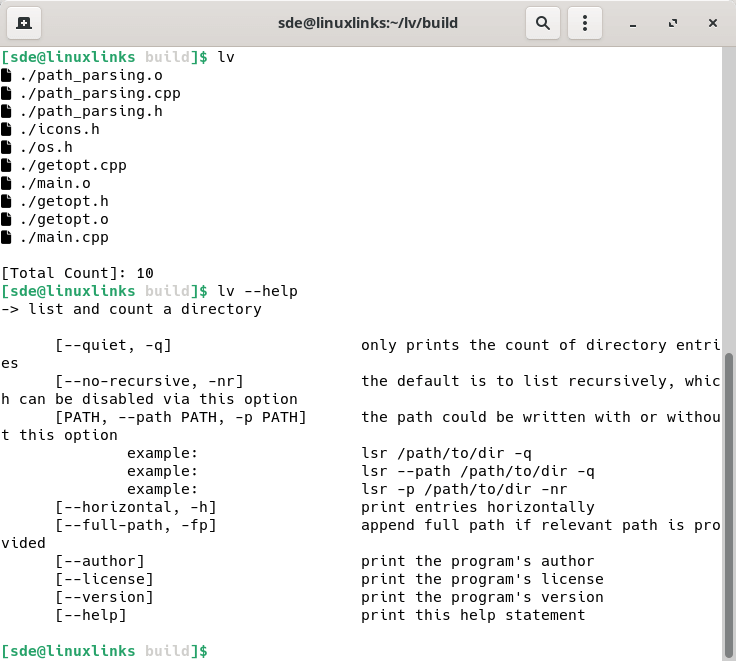Open a new terminal tab
736x661 pixels.
click(x=23, y=22)
